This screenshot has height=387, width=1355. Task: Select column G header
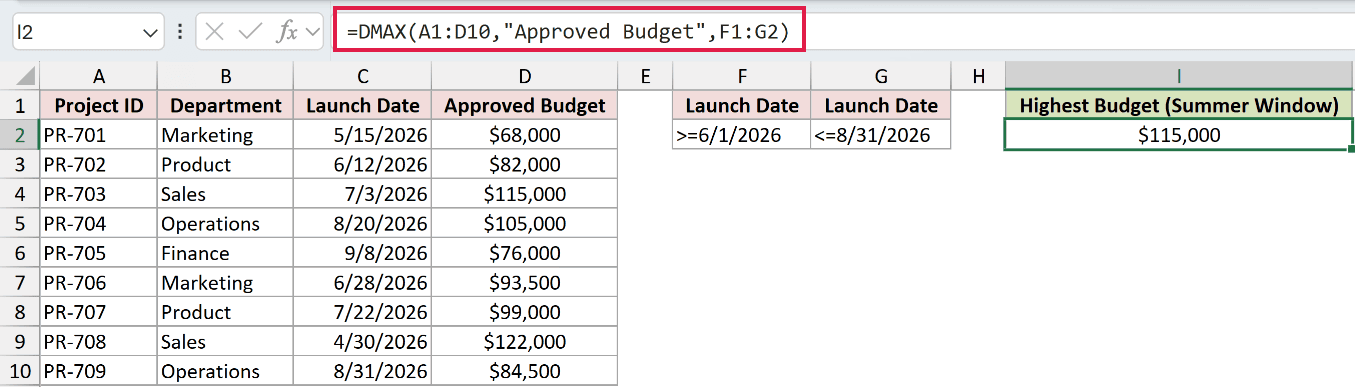(880, 76)
